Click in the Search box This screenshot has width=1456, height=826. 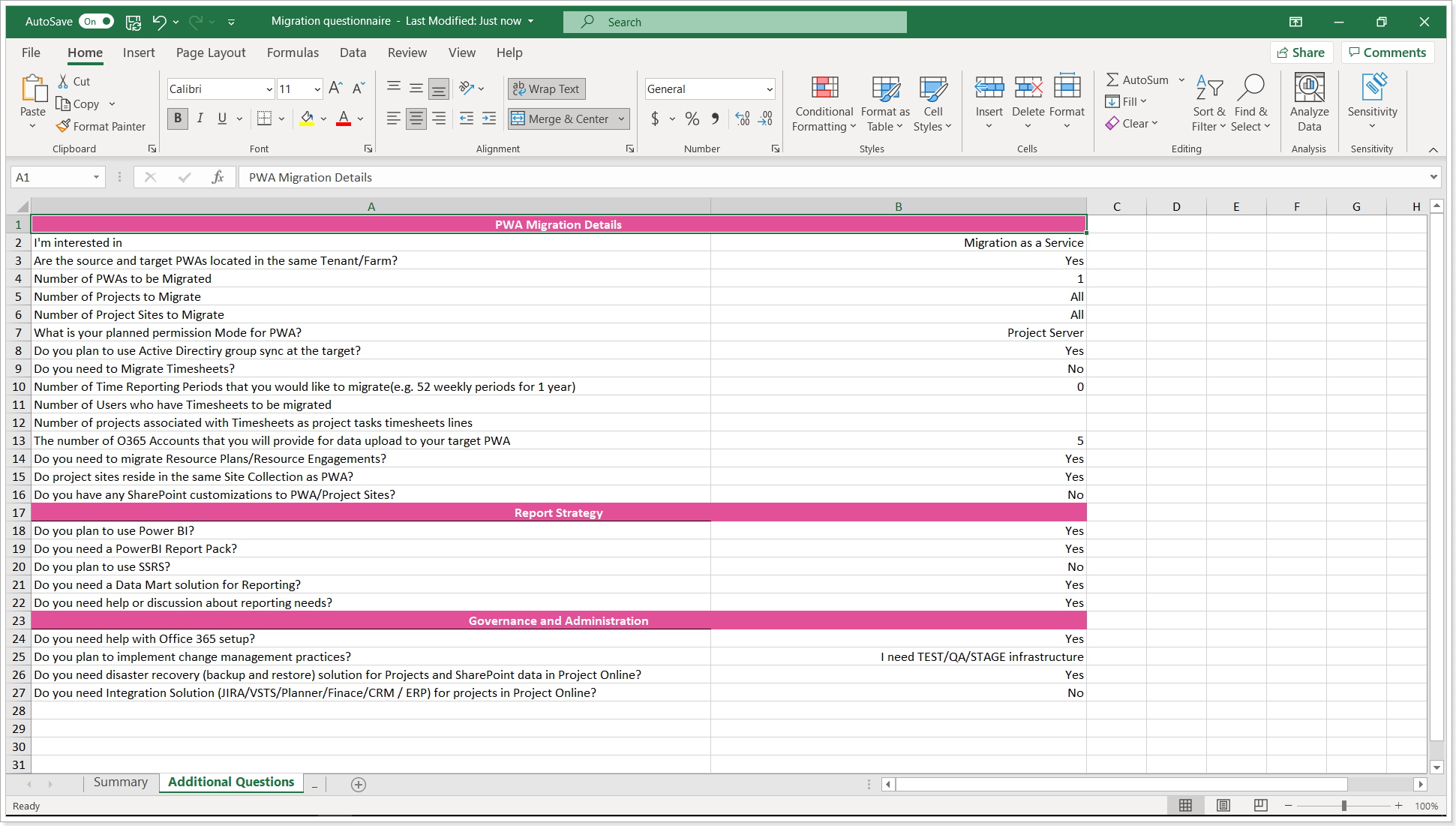(734, 22)
